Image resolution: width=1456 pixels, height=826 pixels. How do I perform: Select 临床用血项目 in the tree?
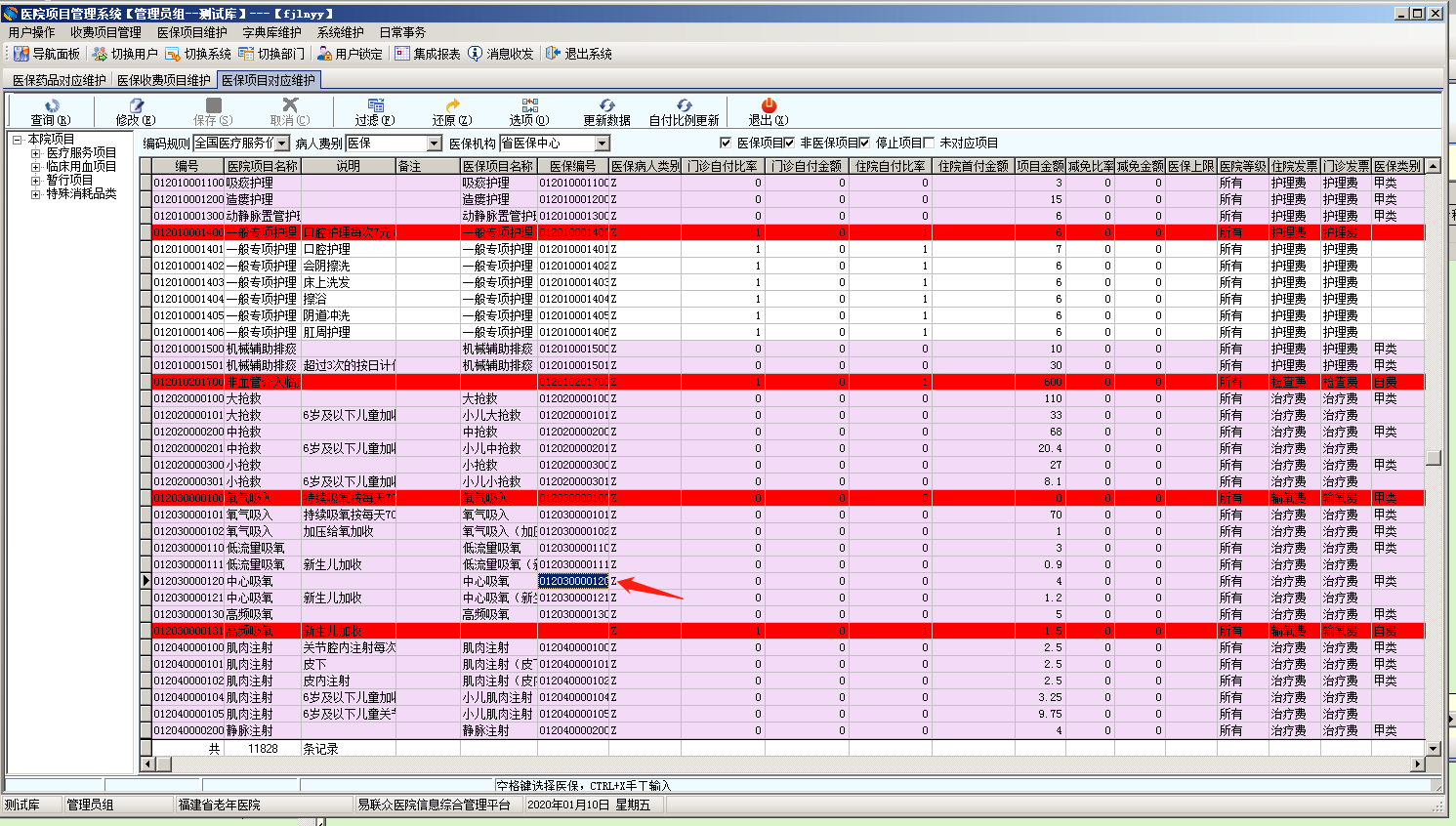[x=81, y=167]
